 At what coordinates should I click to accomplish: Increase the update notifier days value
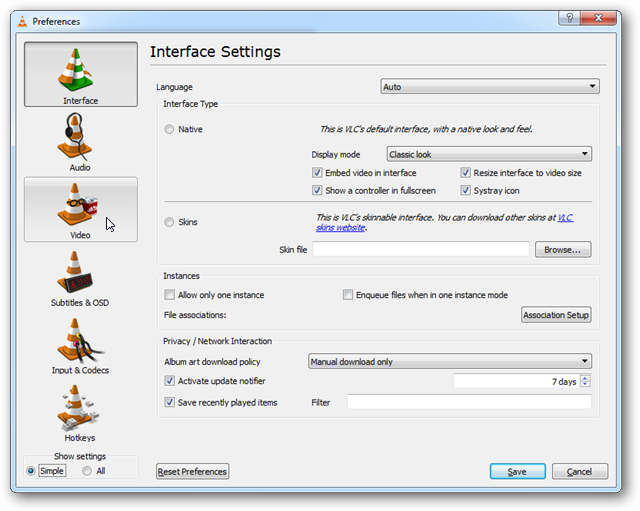coord(585,378)
